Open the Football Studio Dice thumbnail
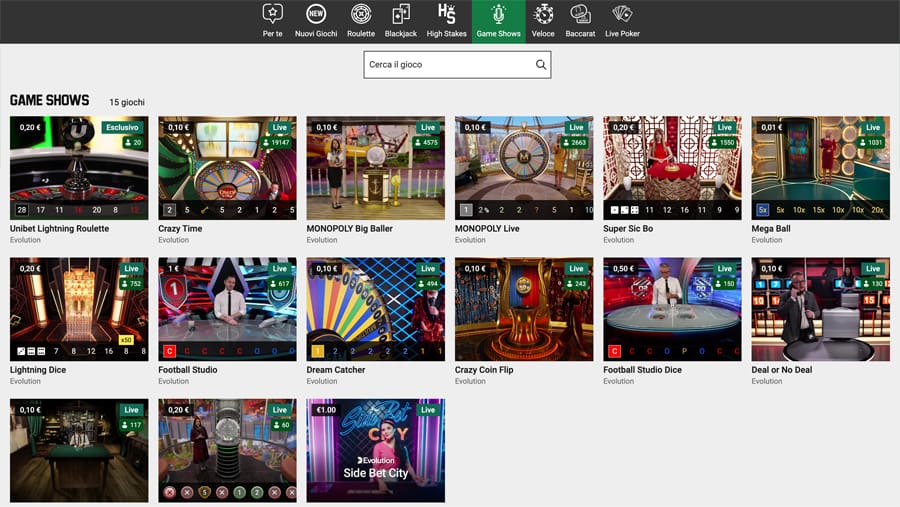 pos(672,309)
